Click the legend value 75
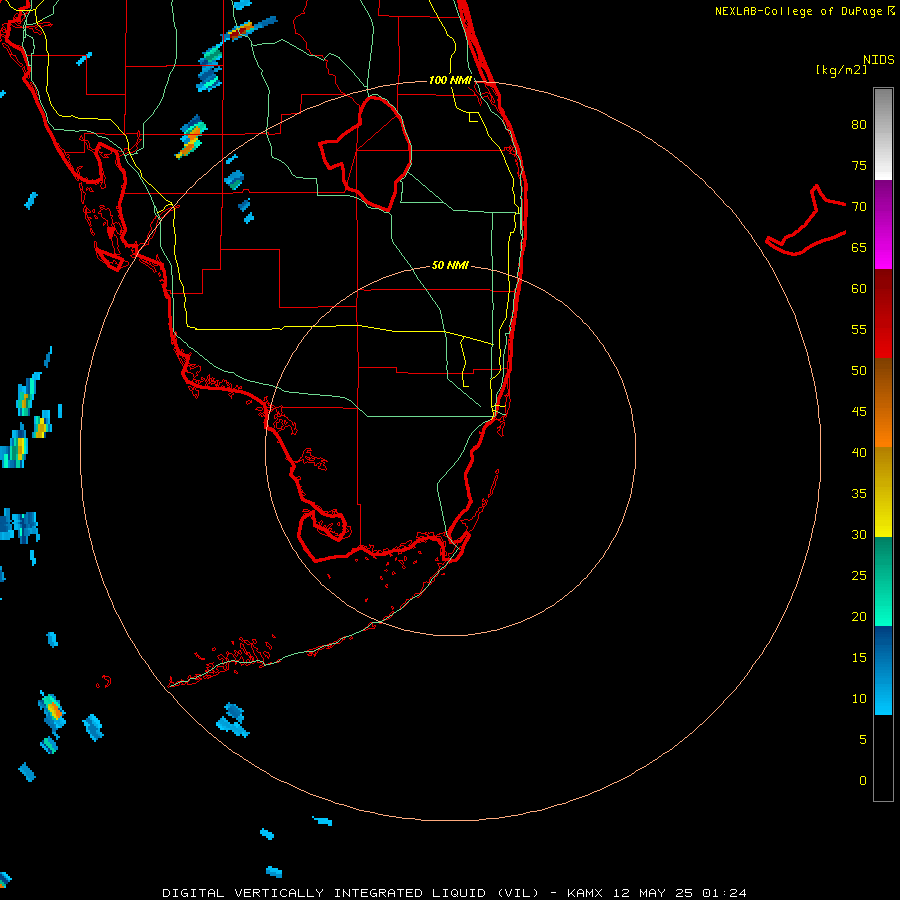 tap(859, 165)
